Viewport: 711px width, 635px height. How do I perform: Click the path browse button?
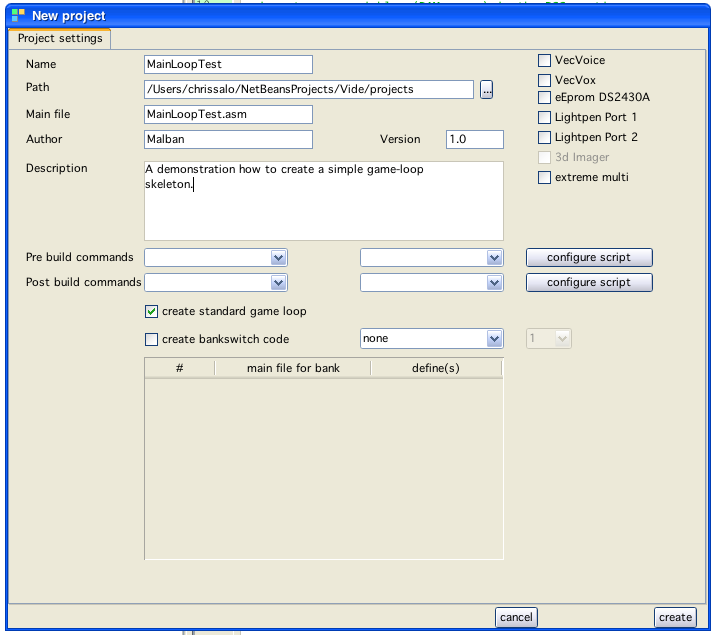coord(486,90)
